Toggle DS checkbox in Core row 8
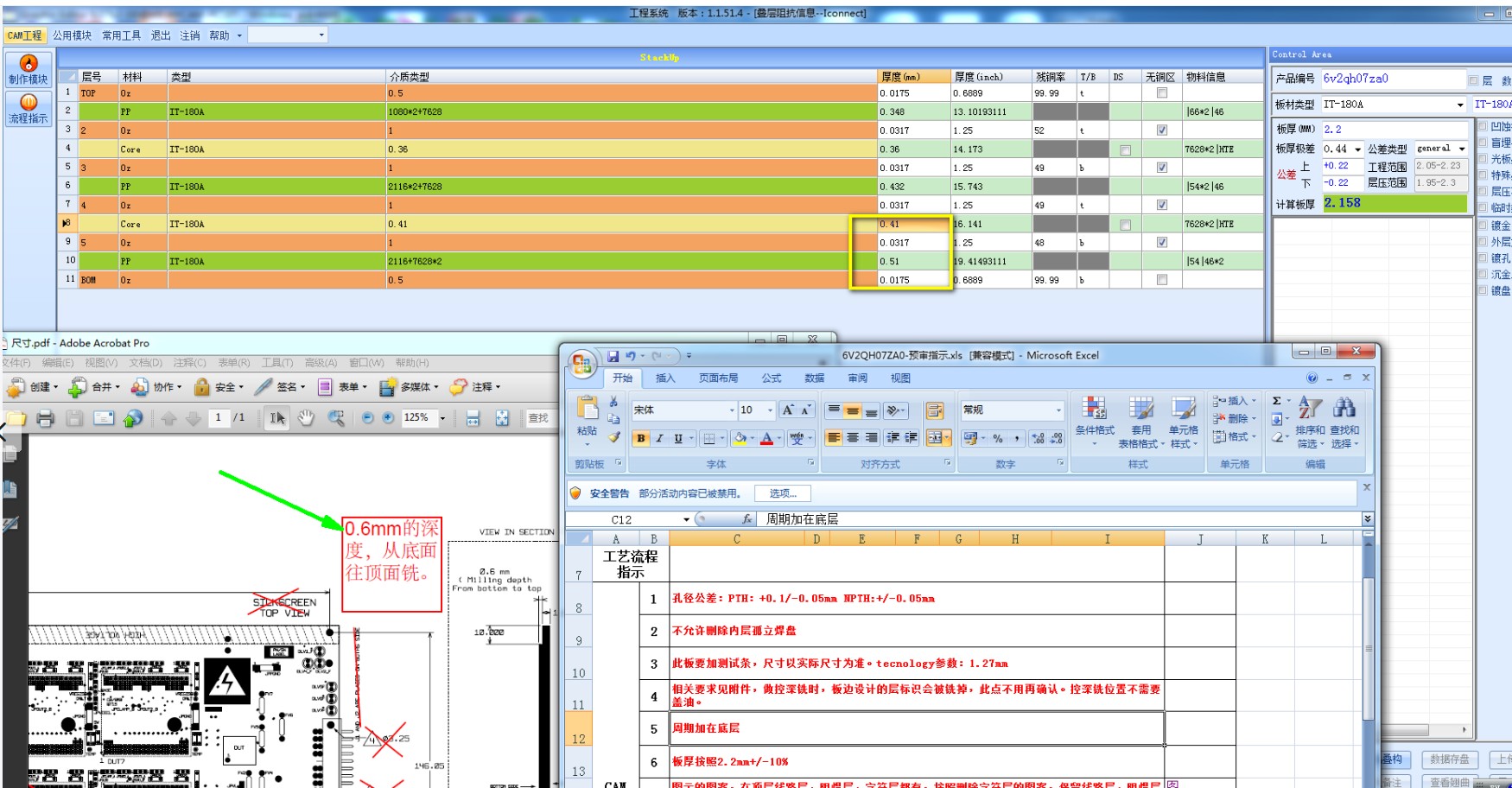This screenshot has width=1512, height=788. 1125,225
